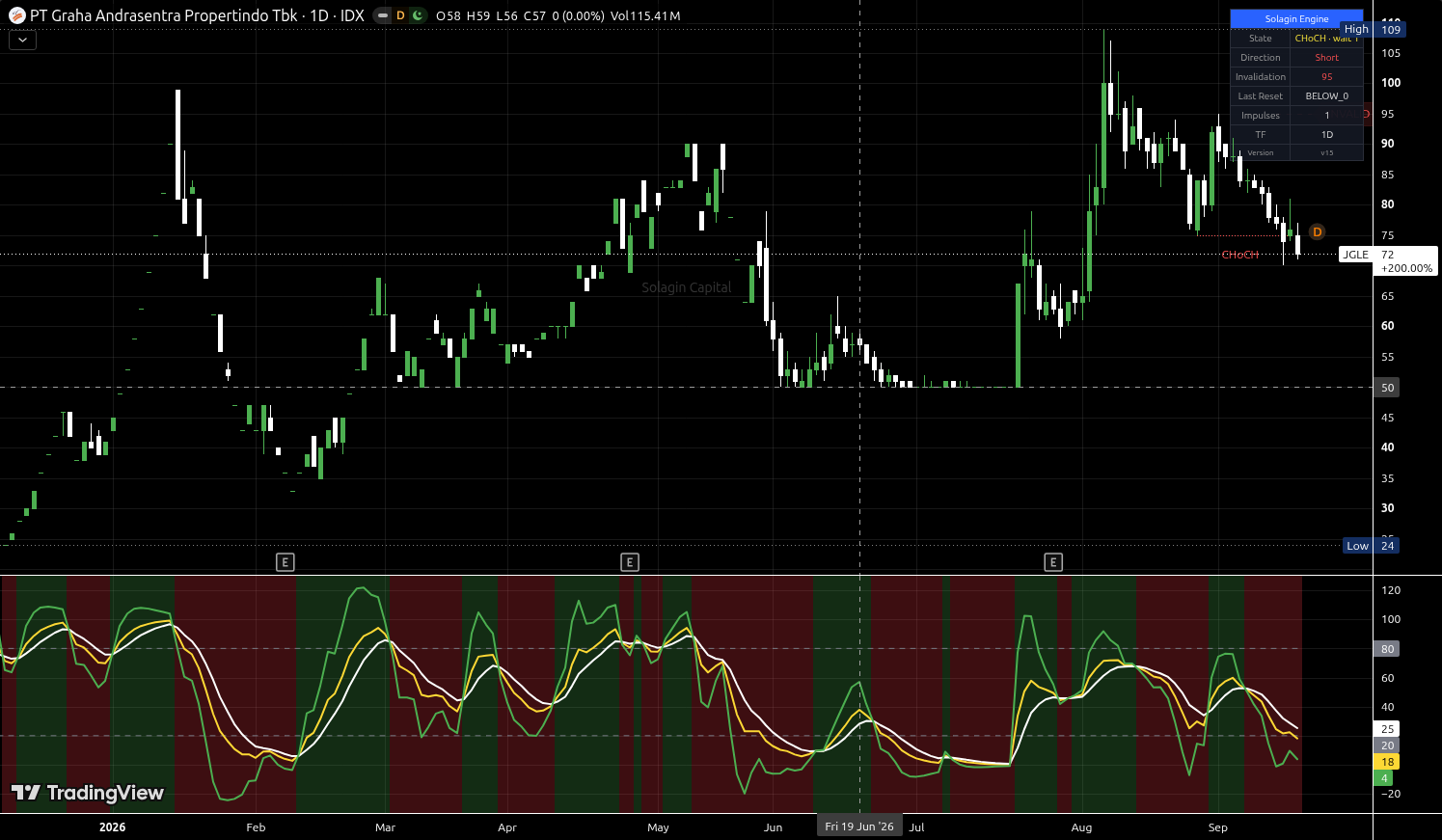Viewport: 1442px width, 840px height.
Task: Click the green moon market-closed icon
Action: coord(417,15)
